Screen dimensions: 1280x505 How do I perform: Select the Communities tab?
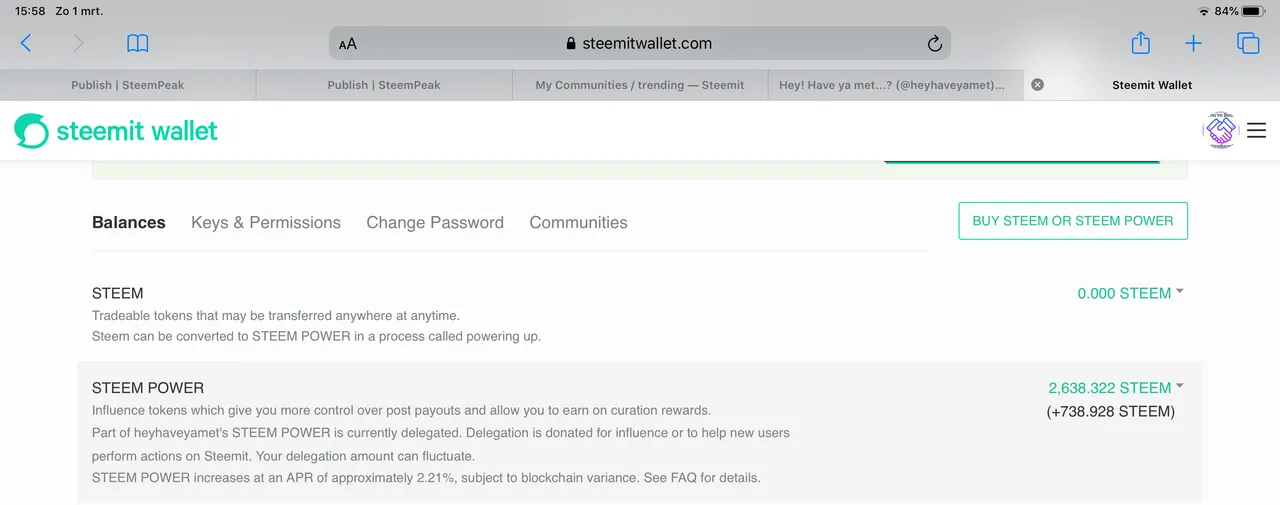pyautogui.click(x=578, y=222)
